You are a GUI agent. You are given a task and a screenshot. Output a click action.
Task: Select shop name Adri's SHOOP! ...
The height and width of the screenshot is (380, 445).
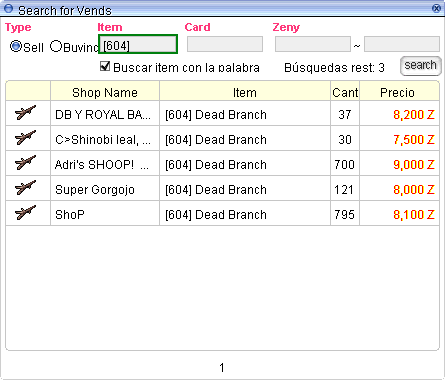[x=102, y=165]
